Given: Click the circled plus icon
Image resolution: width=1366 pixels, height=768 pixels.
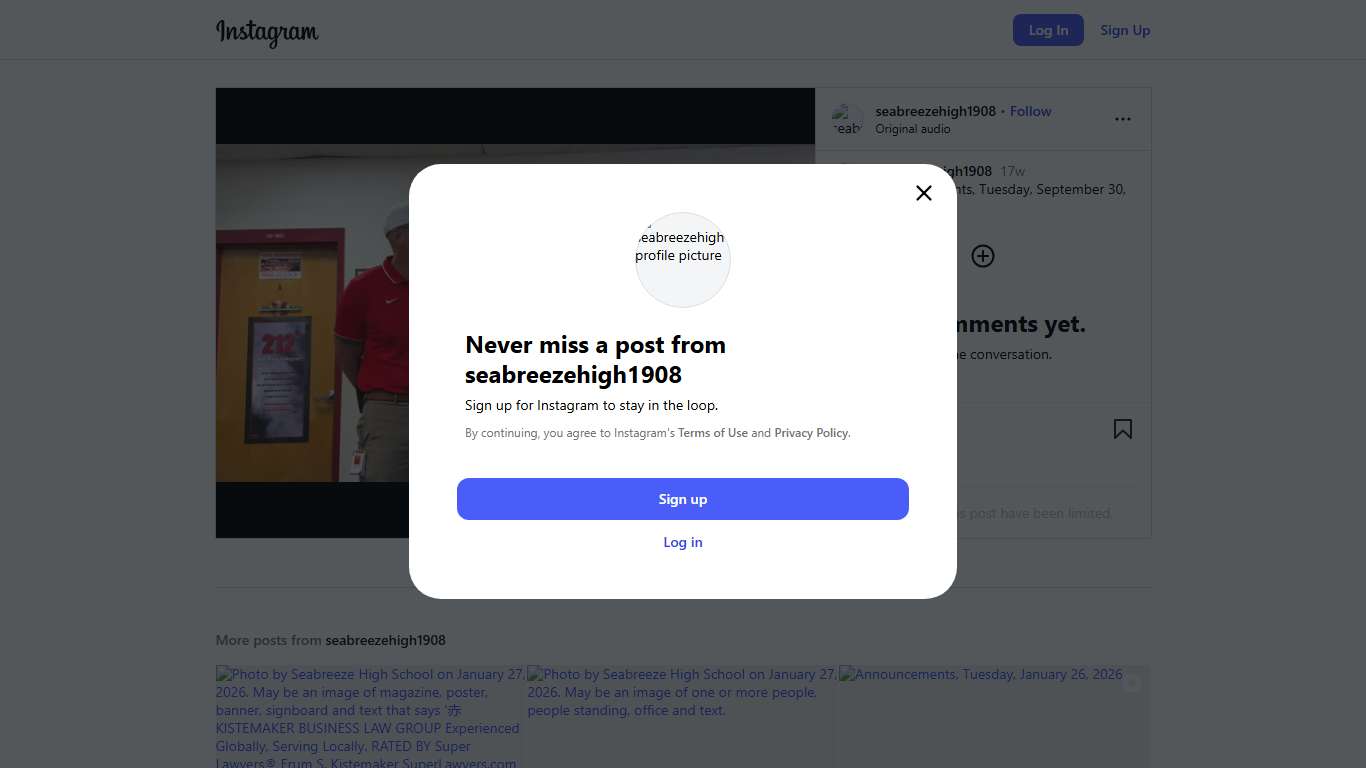Looking at the screenshot, I should point(983,256).
